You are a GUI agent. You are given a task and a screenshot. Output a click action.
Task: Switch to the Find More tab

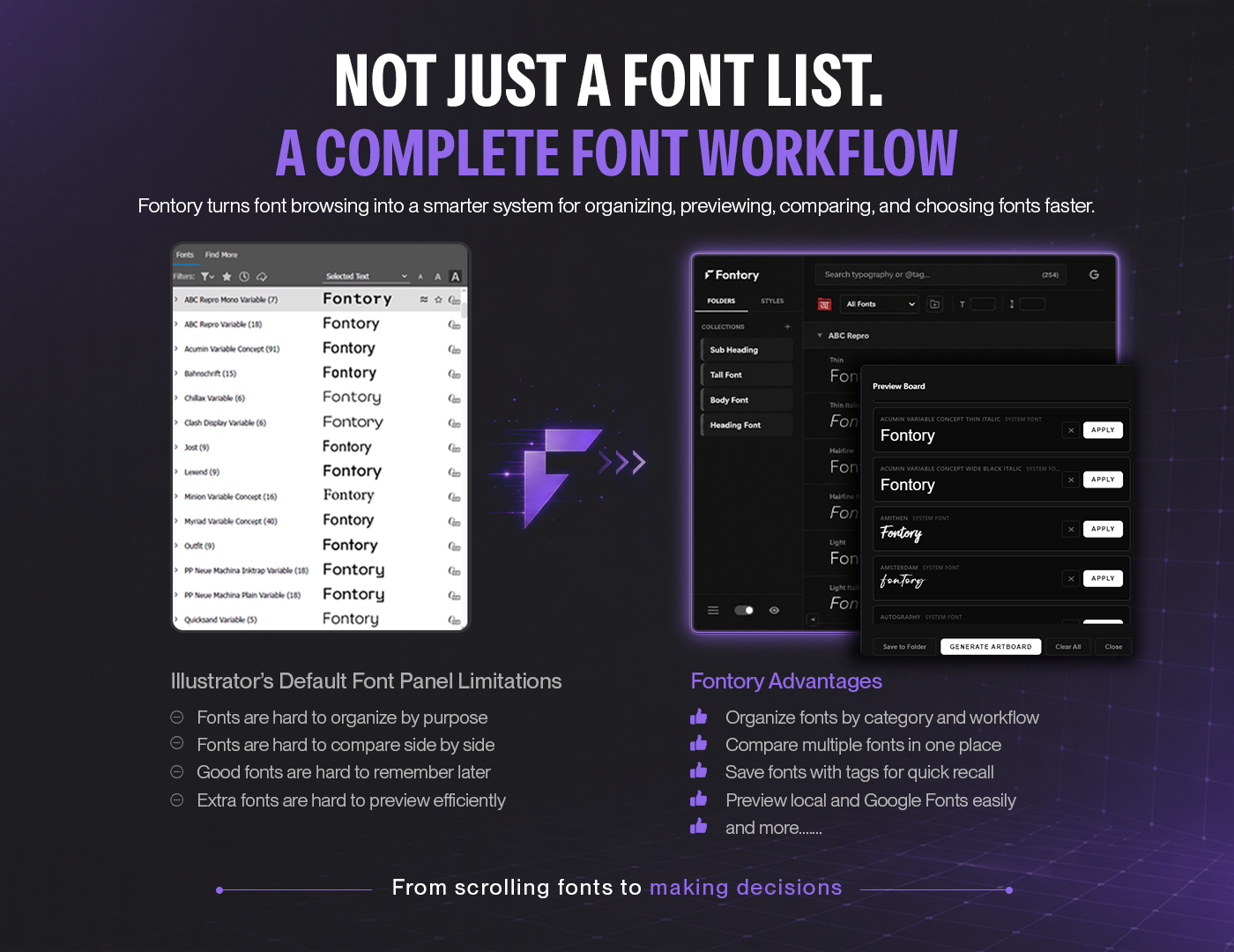tap(221, 255)
